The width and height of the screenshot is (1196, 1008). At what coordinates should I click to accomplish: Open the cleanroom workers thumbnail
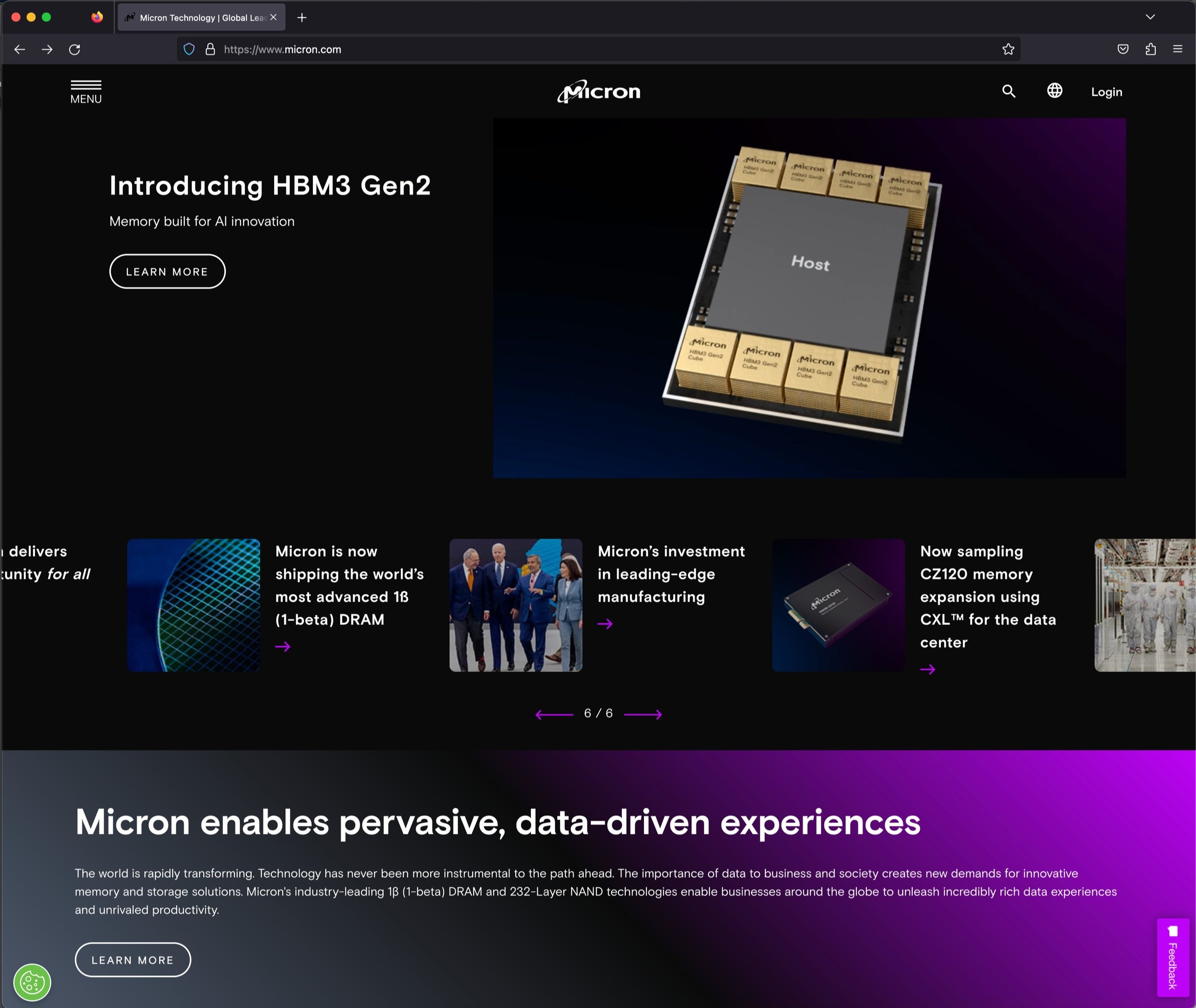[1145, 605]
